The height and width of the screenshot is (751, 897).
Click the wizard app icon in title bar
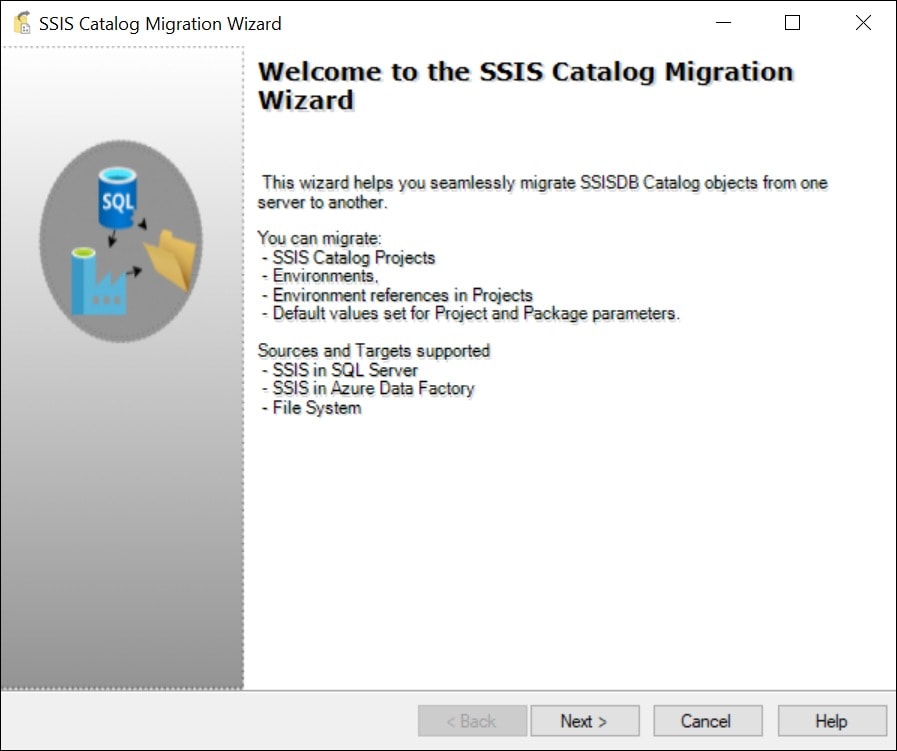coord(22,23)
